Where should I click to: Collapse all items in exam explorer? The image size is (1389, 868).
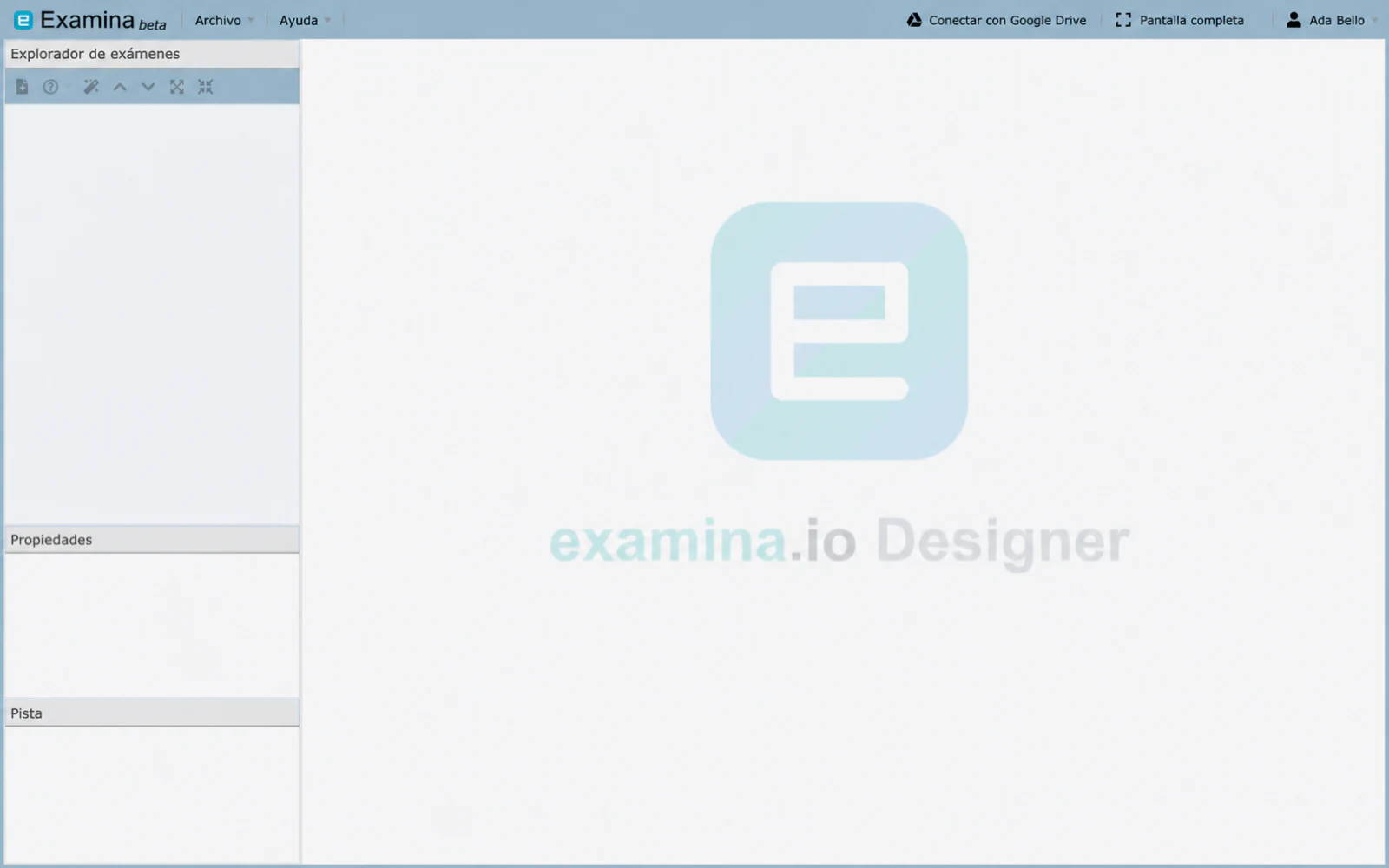click(205, 87)
